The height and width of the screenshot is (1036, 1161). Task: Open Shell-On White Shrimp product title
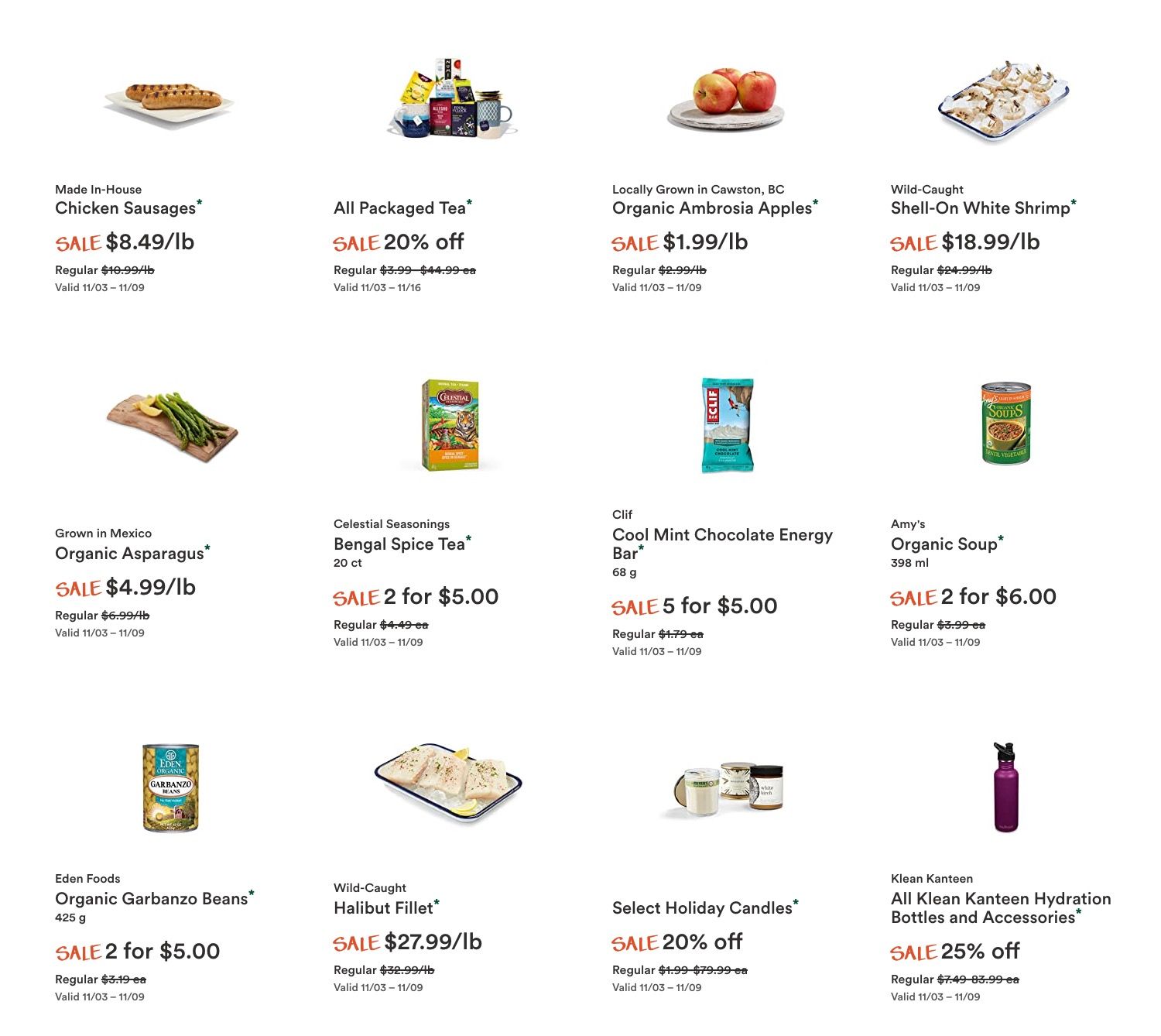click(x=980, y=208)
